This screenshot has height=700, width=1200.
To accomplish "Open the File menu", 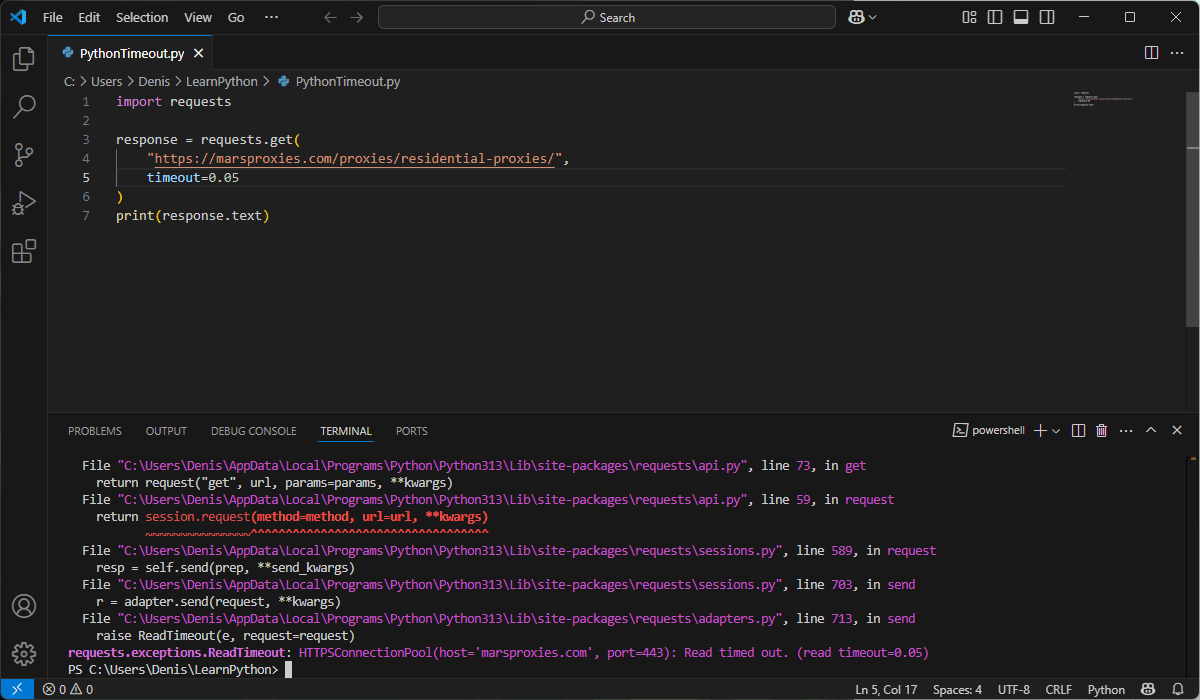I will pyautogui.click(x=53, y=17).
